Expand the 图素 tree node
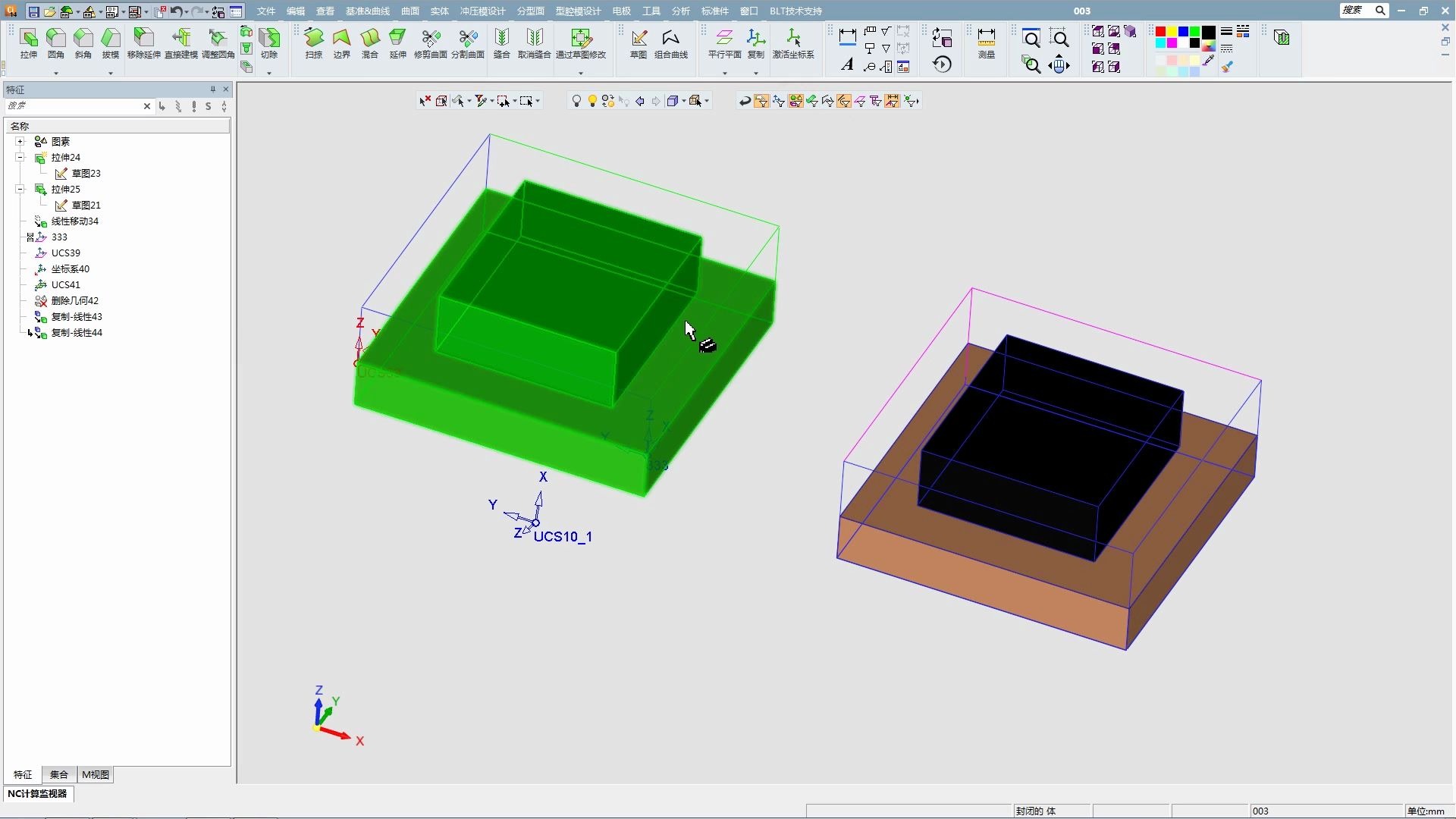Image resolution: width=1456 pixels, height=819 pixels. (x=20, y=142)
